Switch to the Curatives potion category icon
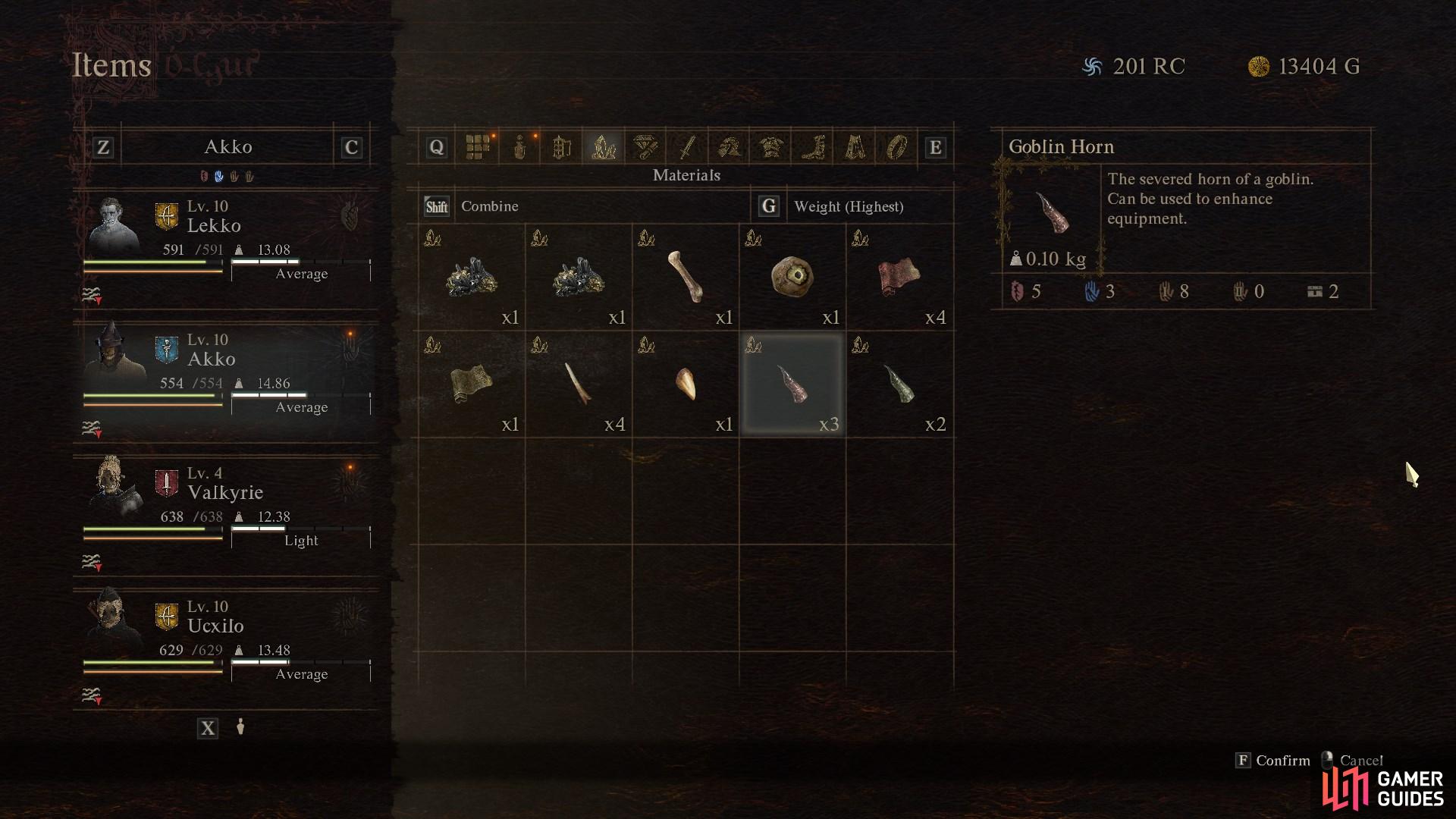This screenshot has height=819, width=1456. (x=519, y=147)
